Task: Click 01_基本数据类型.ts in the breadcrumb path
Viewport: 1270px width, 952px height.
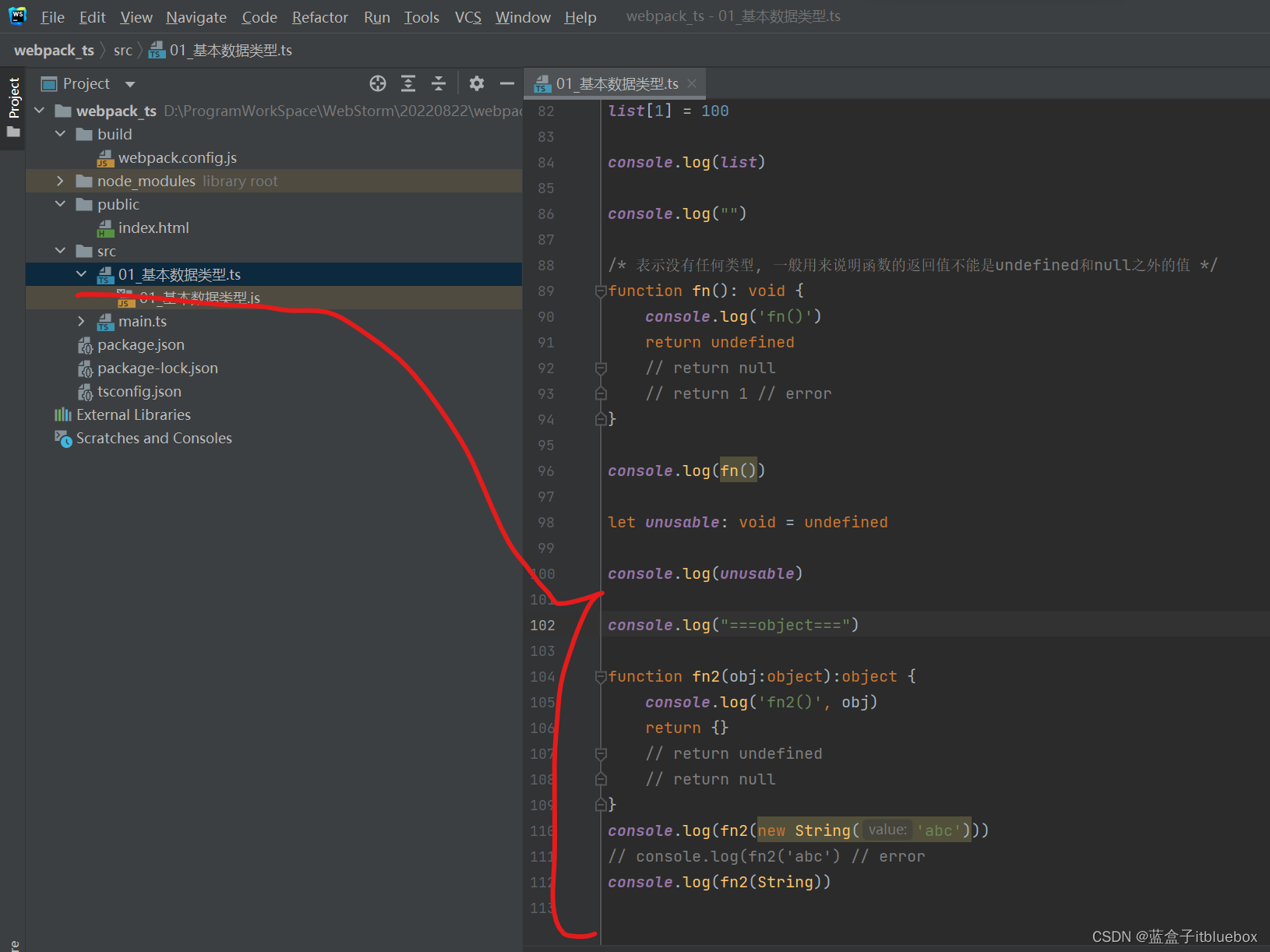Action: (231, 50)
